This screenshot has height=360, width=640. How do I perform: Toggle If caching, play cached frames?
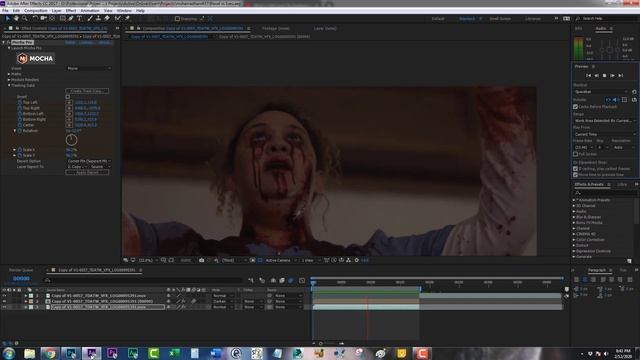click(x=576, y=169)
